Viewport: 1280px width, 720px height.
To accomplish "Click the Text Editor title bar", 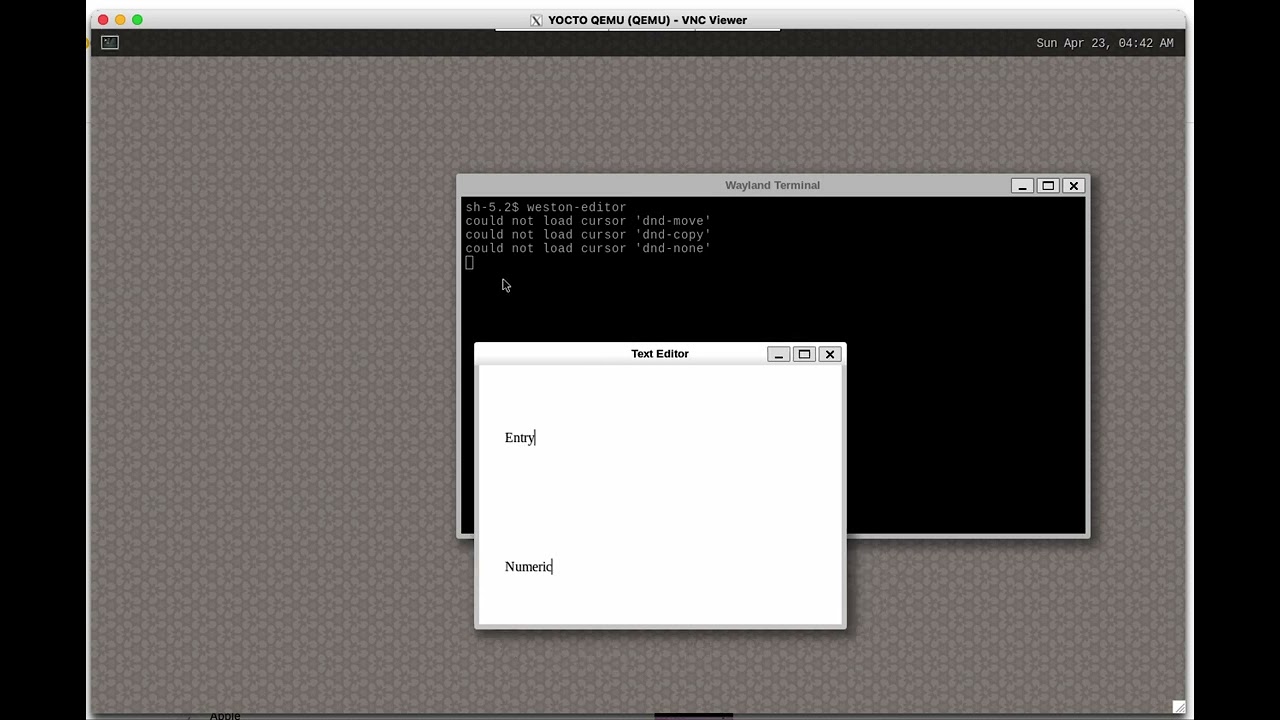I will point(660,354).
